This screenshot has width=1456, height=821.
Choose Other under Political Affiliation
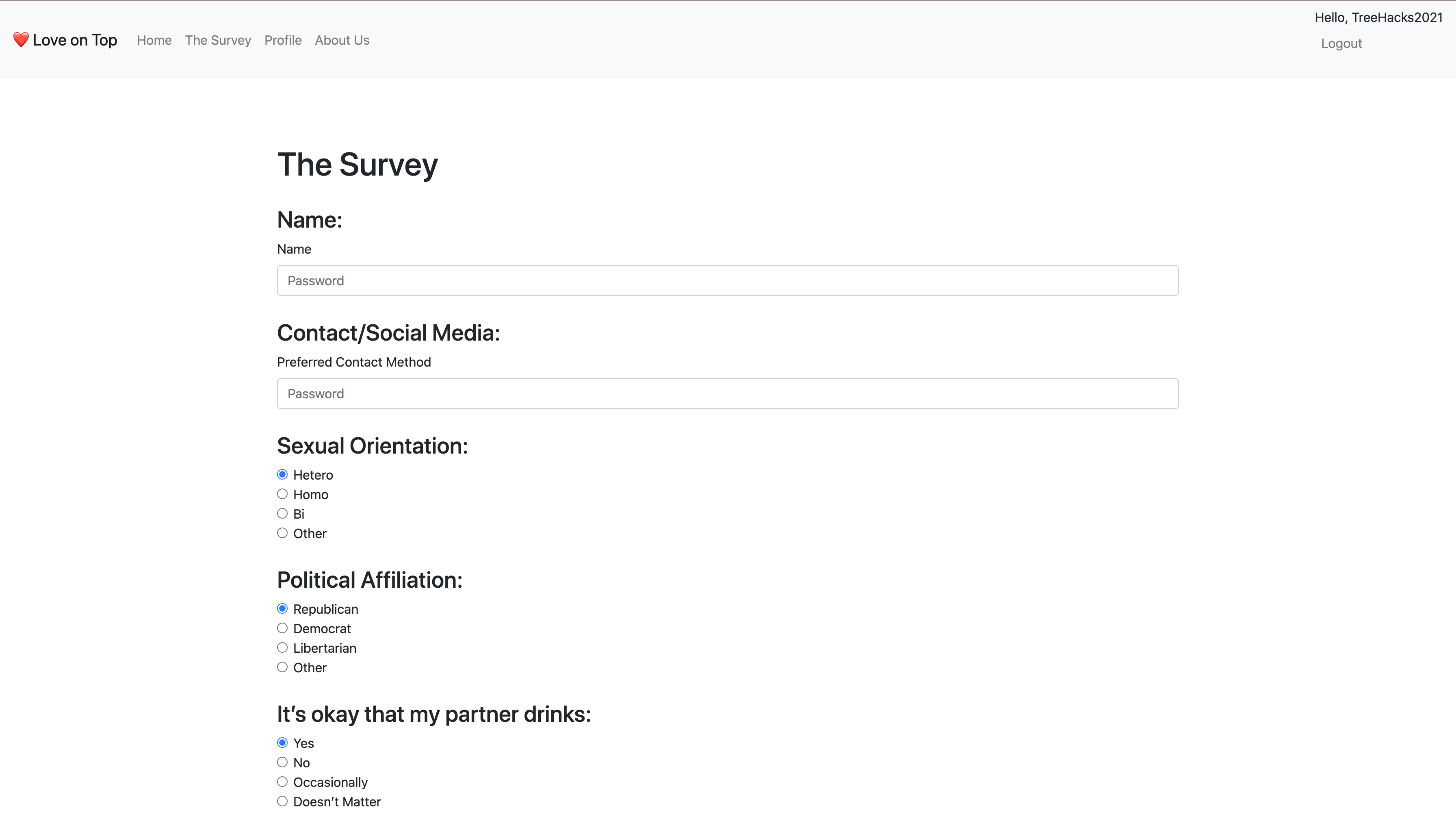pos(282,667)
